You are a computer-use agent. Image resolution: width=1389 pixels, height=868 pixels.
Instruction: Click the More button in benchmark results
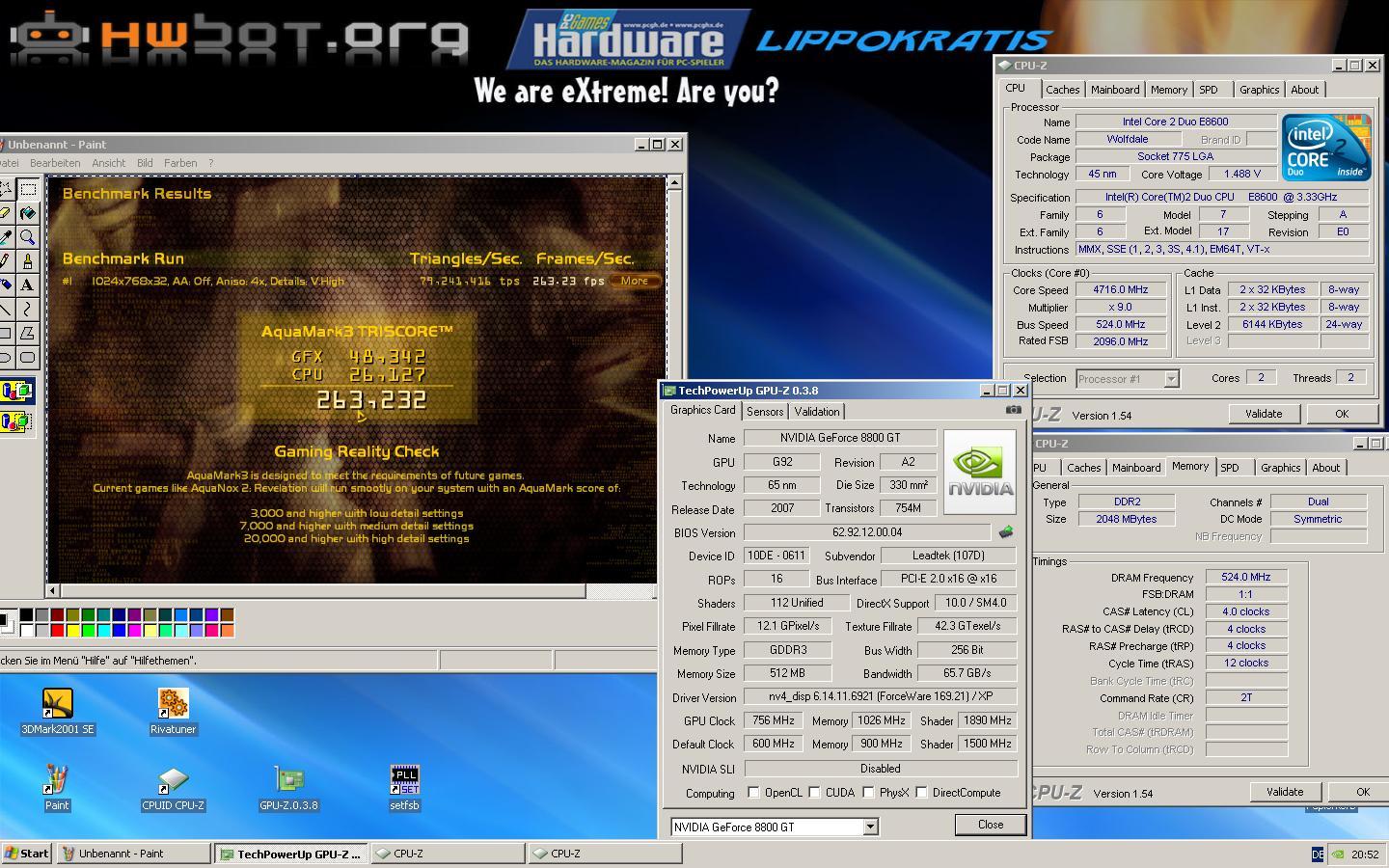pyautogui.click(x=635, y=282)
